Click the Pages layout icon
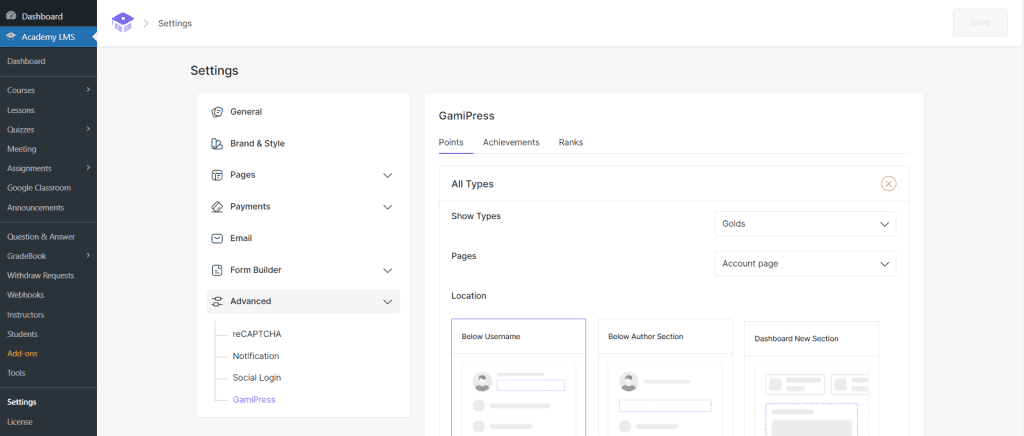The height and width of the screenshot is (436, 1024). [217, 175]
